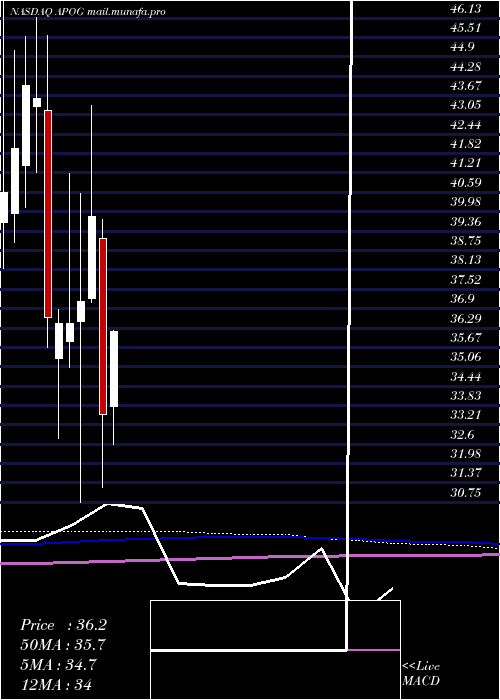Click the 36.9 price axis label
Viewport: 500px width, 700px height.
(x=462, y=299)
